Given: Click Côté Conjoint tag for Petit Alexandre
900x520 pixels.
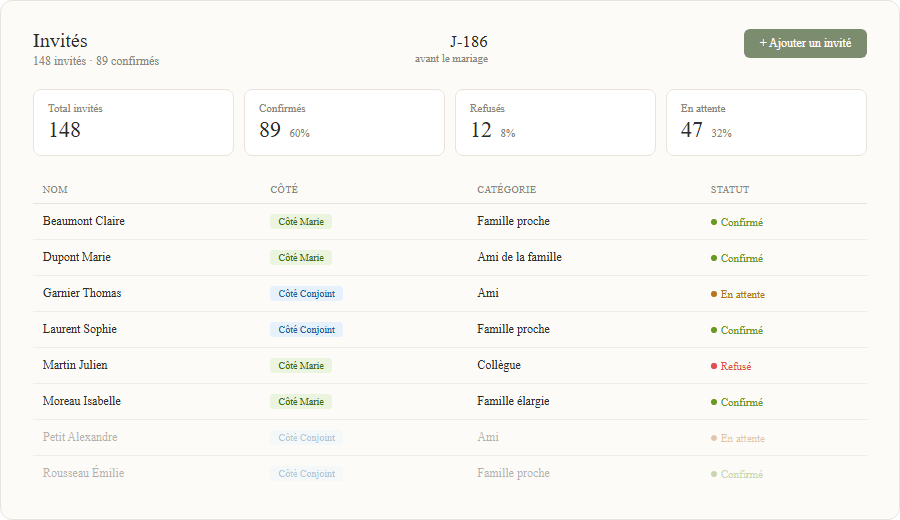Looking at the screenshot, I should [307, 437].
